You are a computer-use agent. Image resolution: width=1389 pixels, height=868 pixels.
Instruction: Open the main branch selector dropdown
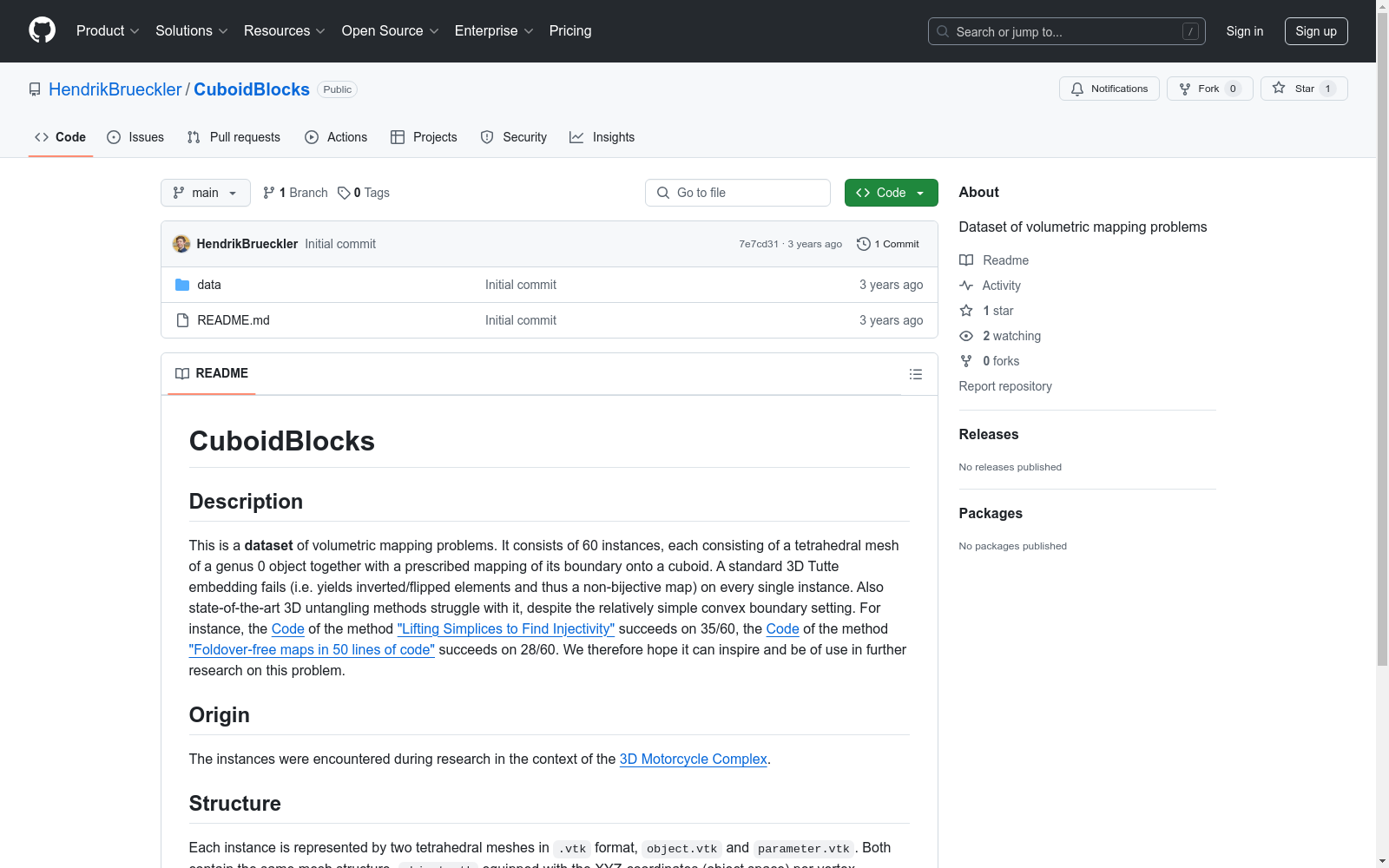coord(206,193)
